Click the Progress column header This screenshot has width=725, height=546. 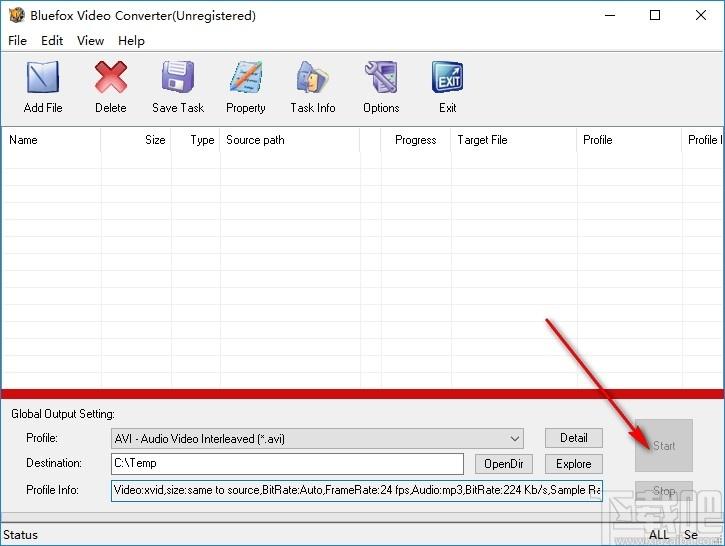(x=415, y=140)
